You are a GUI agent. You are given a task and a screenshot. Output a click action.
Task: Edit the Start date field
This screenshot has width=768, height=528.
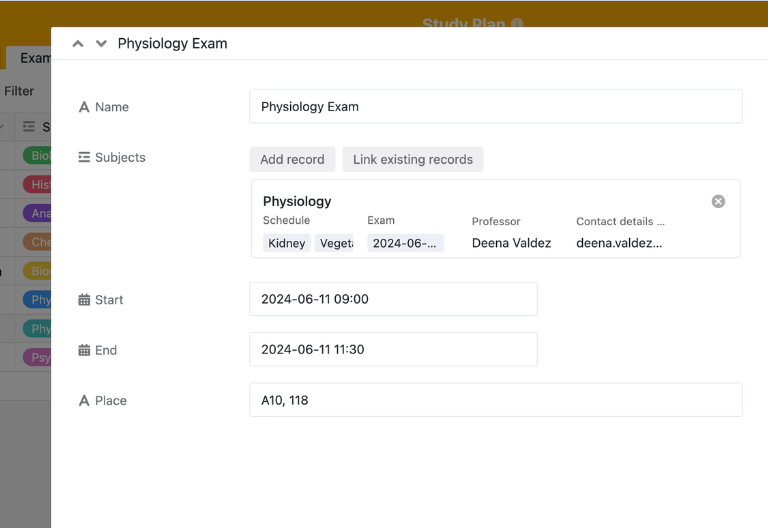click(393, 299)
